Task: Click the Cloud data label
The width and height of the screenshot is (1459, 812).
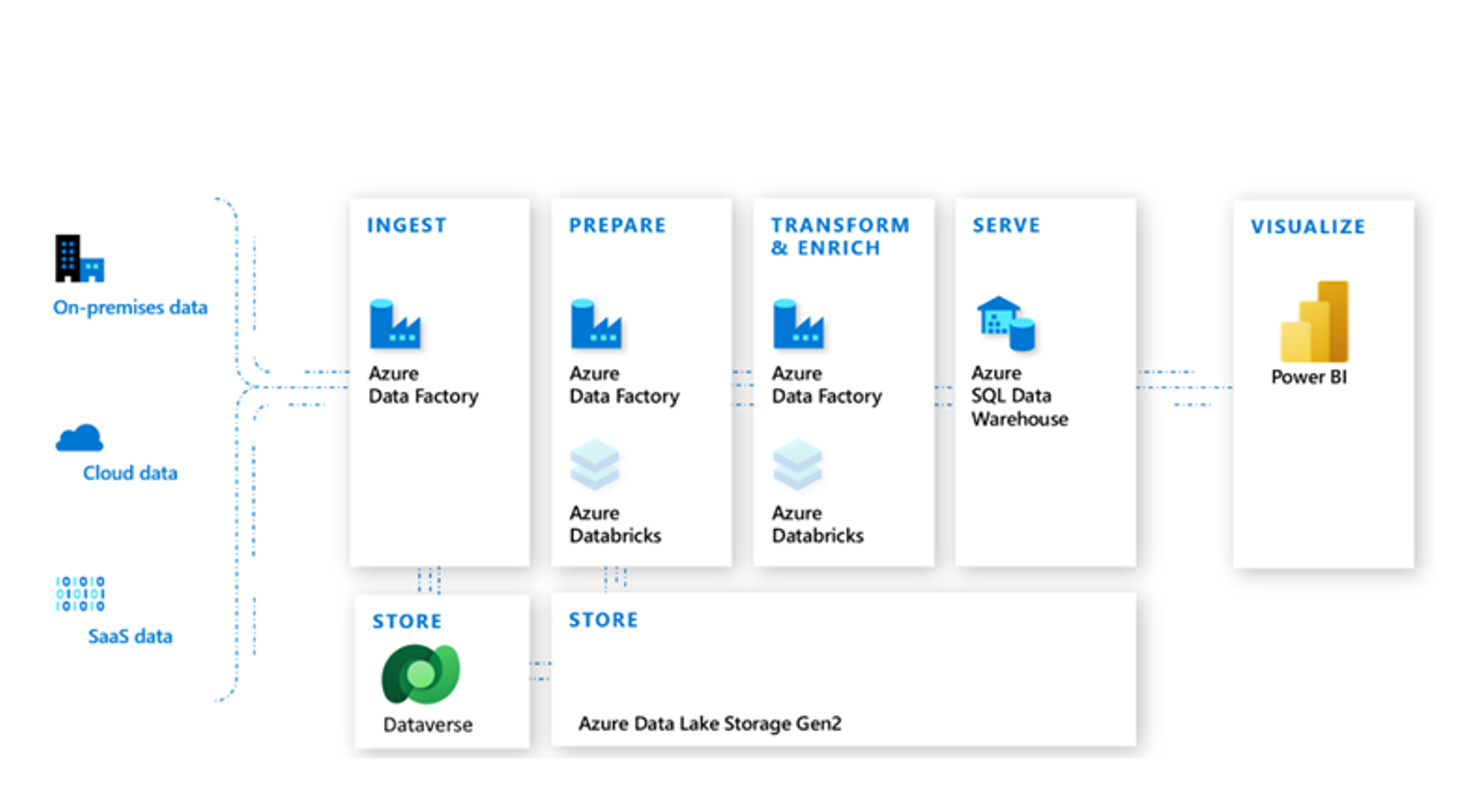Action: pos(130,473)
